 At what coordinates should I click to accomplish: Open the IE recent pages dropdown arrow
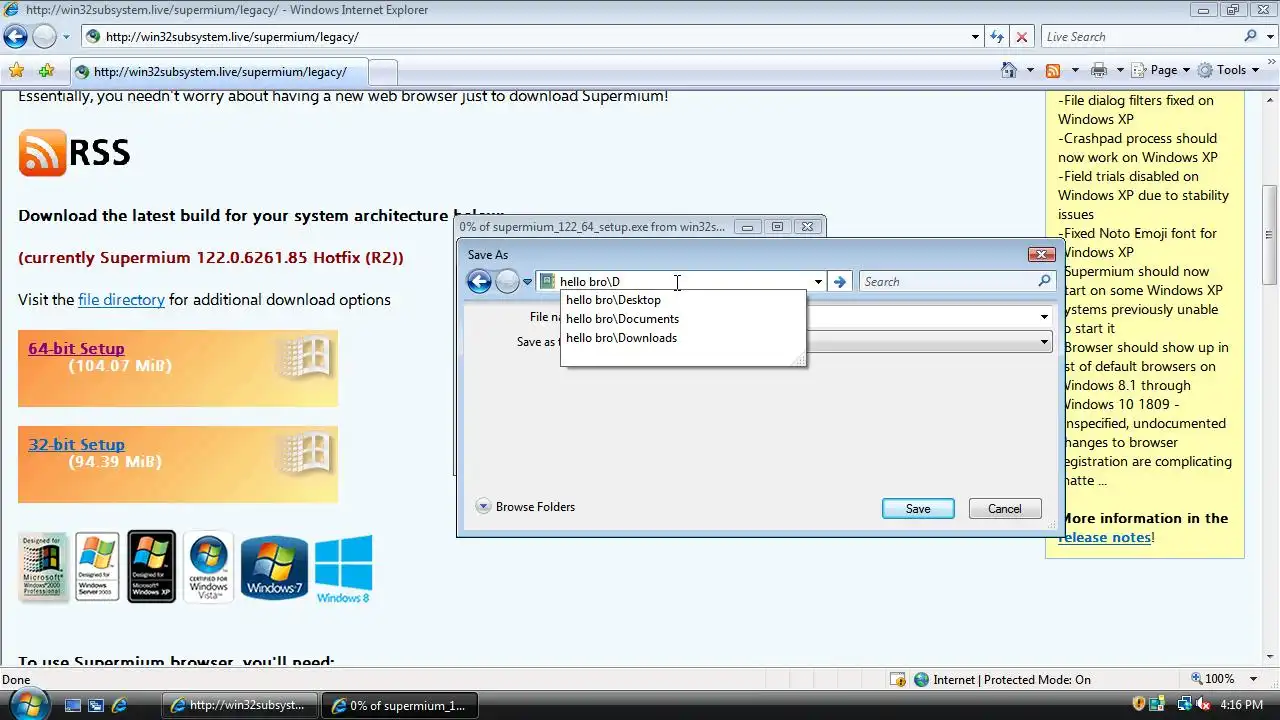pyautogui.click(x=66, y=37)
